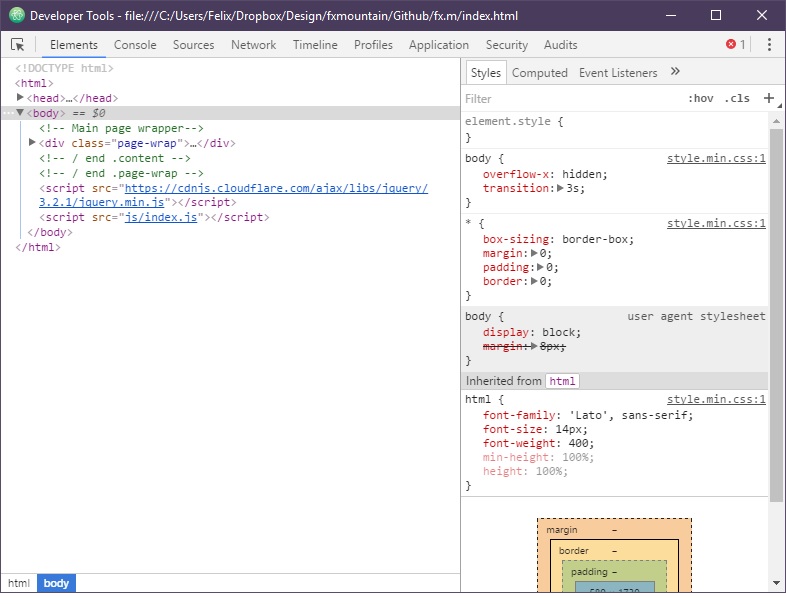Click the element.style rule block

point(615,129)
